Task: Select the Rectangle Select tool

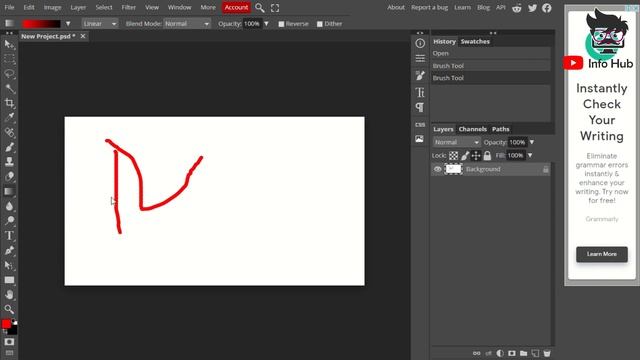Action: point(9,59)
